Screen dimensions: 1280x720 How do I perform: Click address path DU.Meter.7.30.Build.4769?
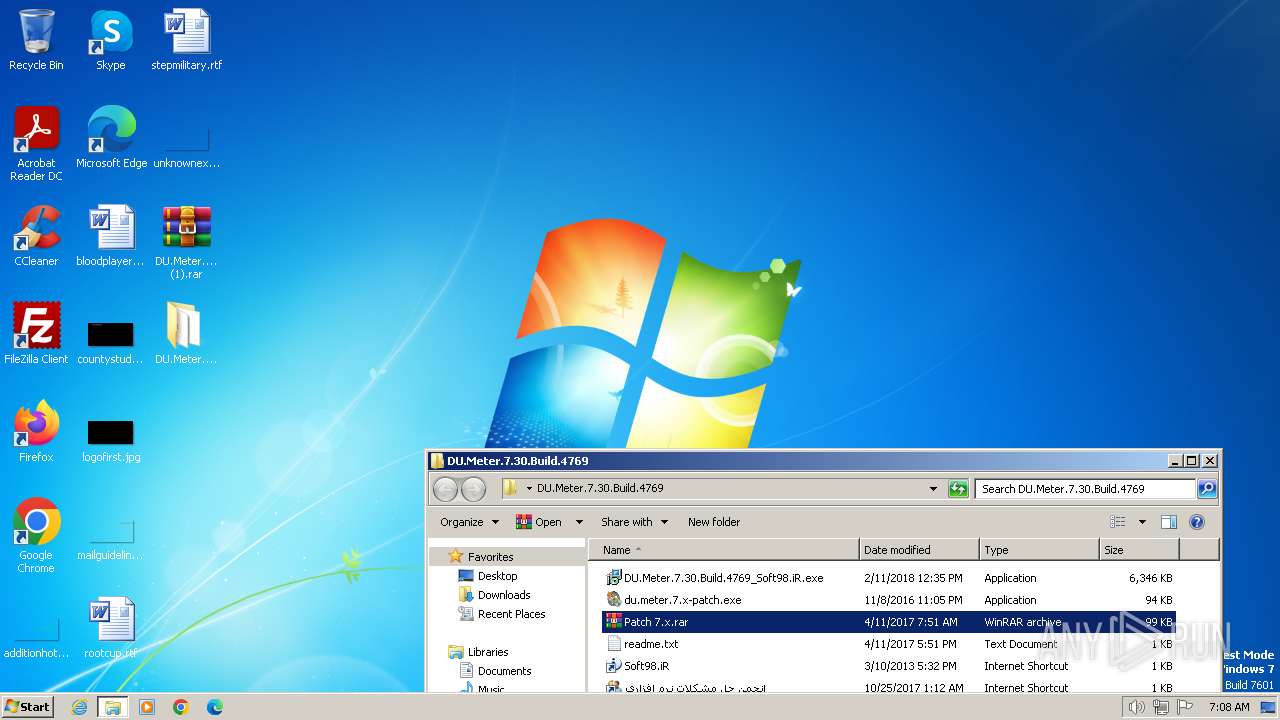(600, 489)
